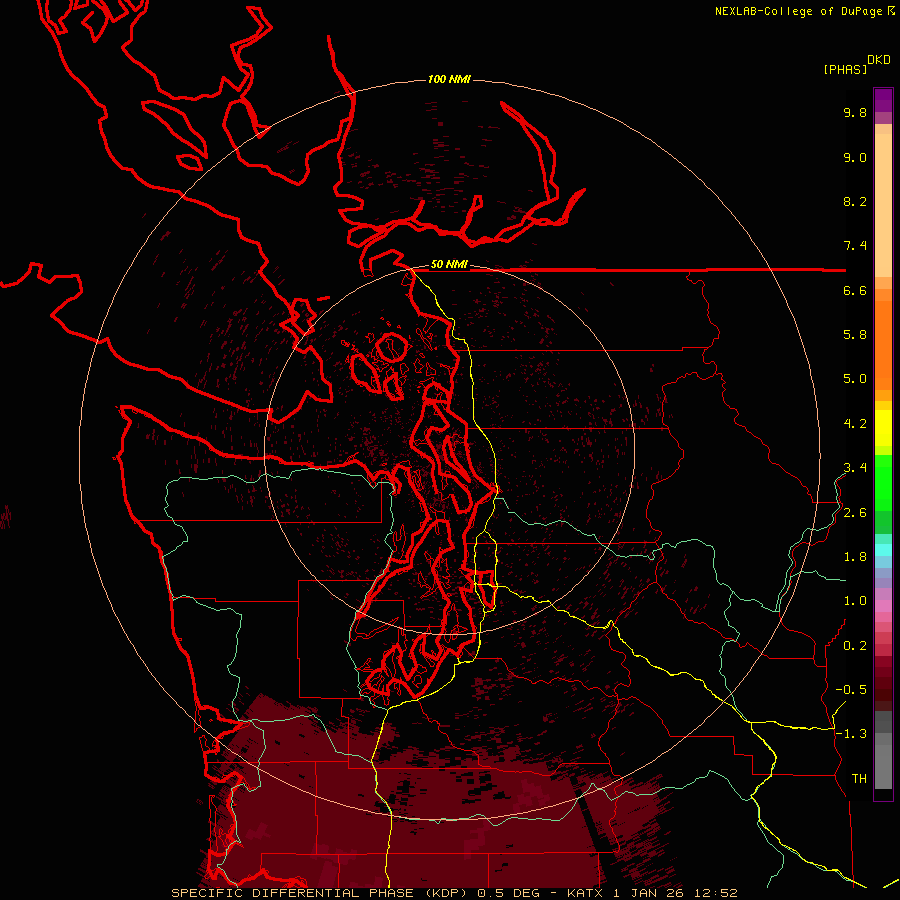Click the 12:52 timestamp in the footer
The width and height of the screenshot is (900, 900).
717,893
